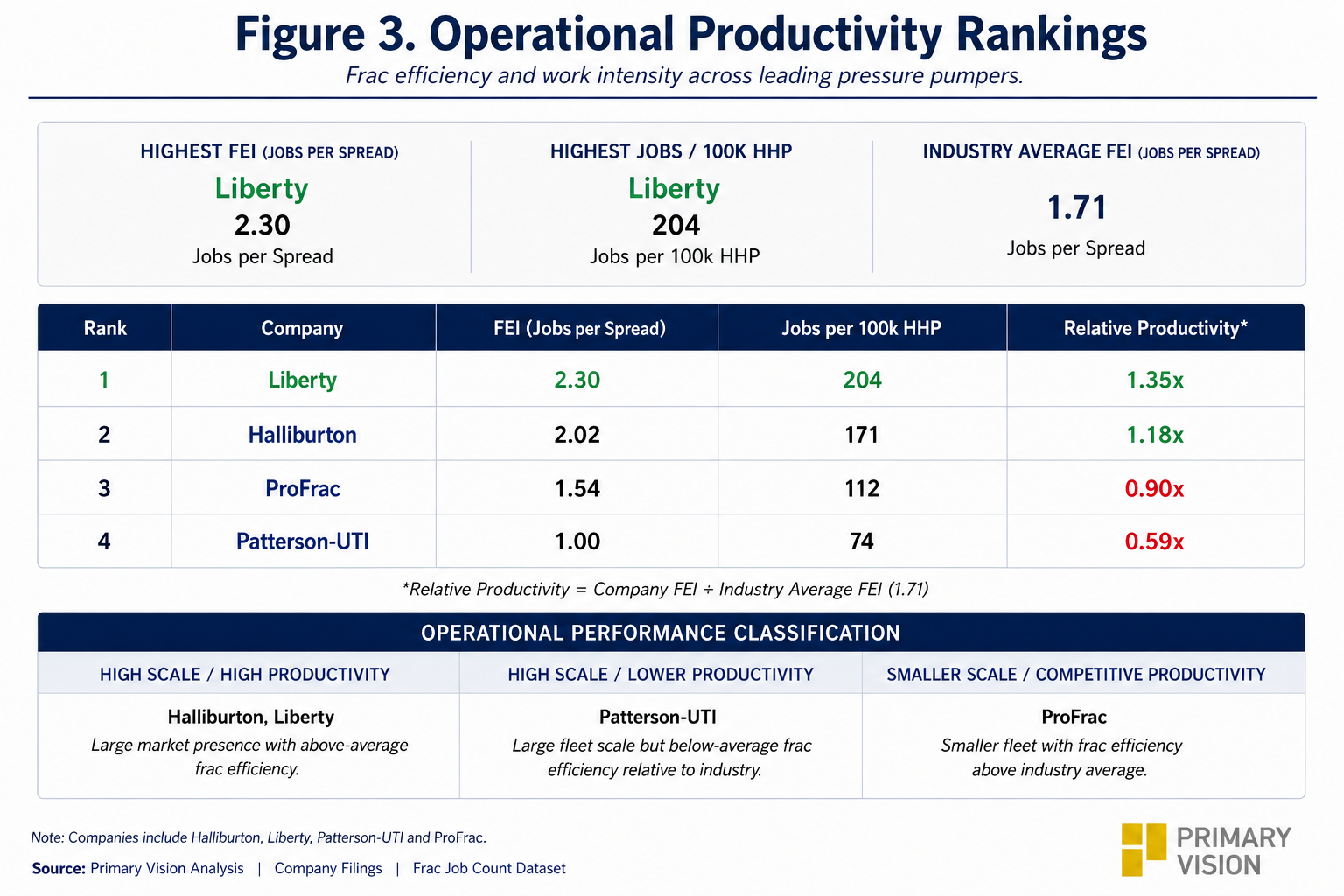
Task: Click the 'OPERATIONAL PERFORMANCE CLASSIFICATION' banner heading
Action: click(x=661, y=633)
